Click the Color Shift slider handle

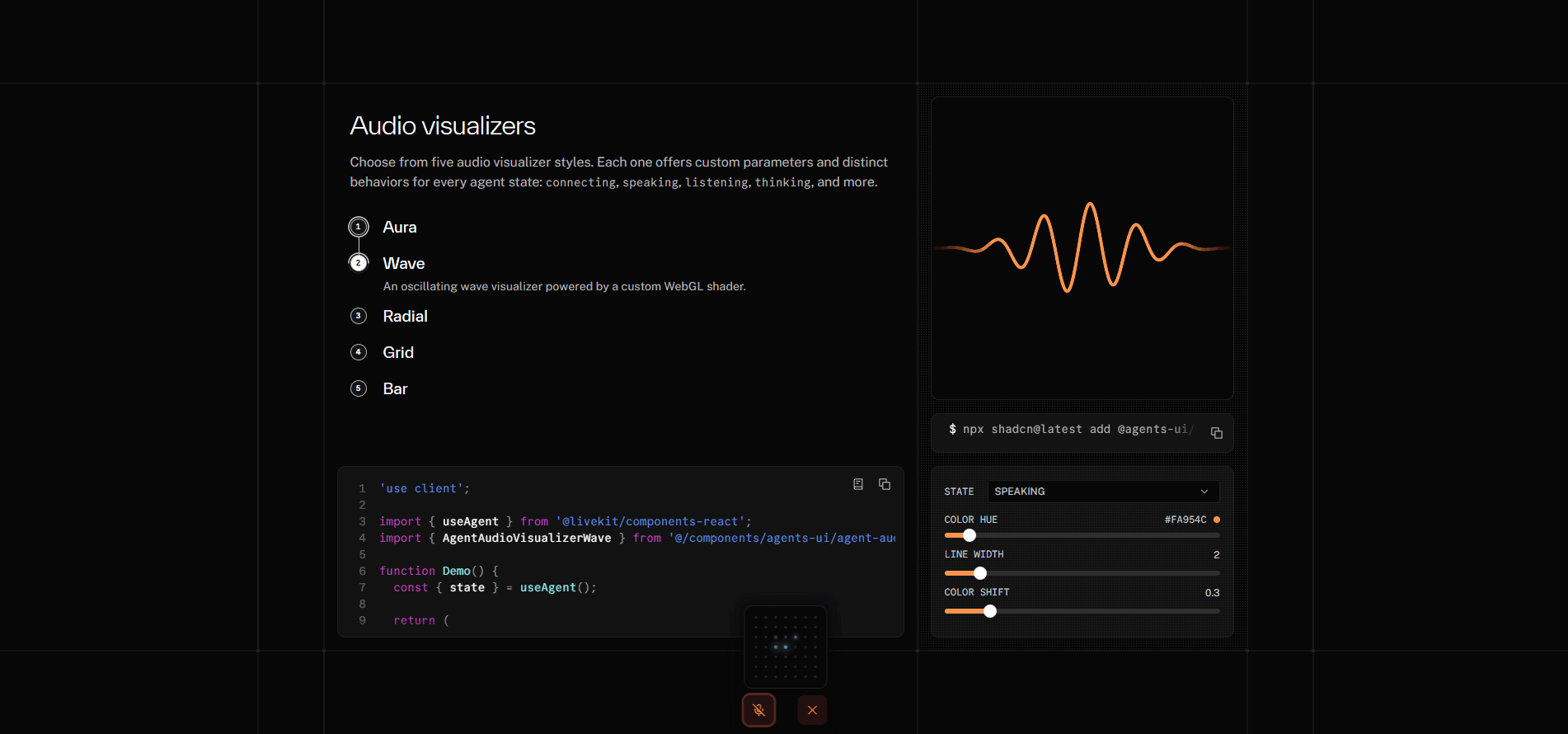(x=990, y=611)
